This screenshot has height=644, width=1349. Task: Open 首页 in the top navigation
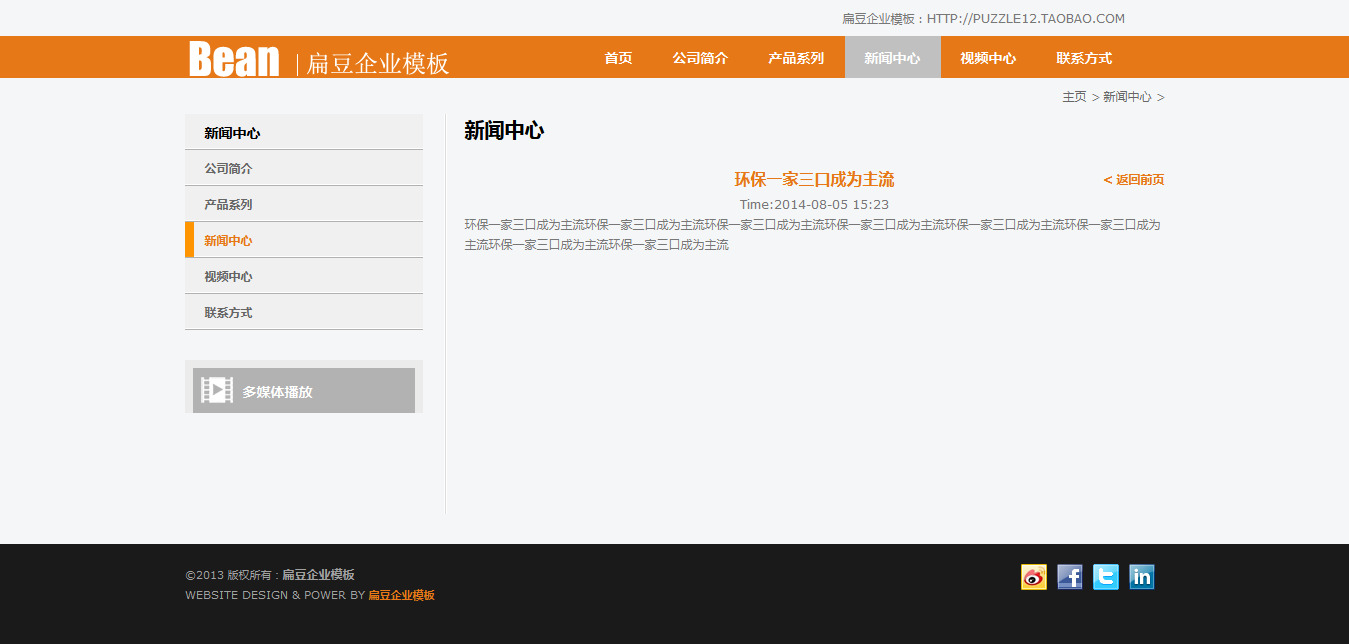tap(618, 58)
